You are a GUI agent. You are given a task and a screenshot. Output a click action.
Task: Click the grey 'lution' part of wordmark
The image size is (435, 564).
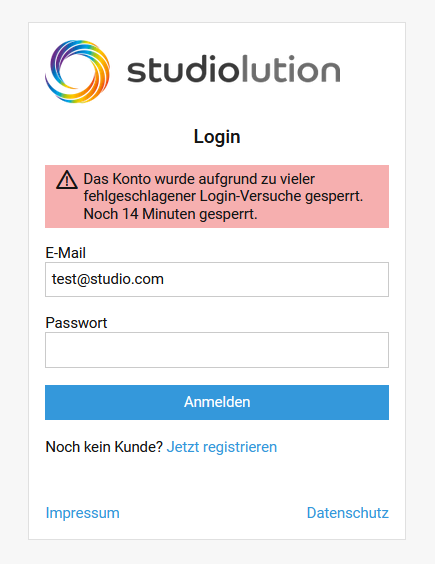point(290,69)
